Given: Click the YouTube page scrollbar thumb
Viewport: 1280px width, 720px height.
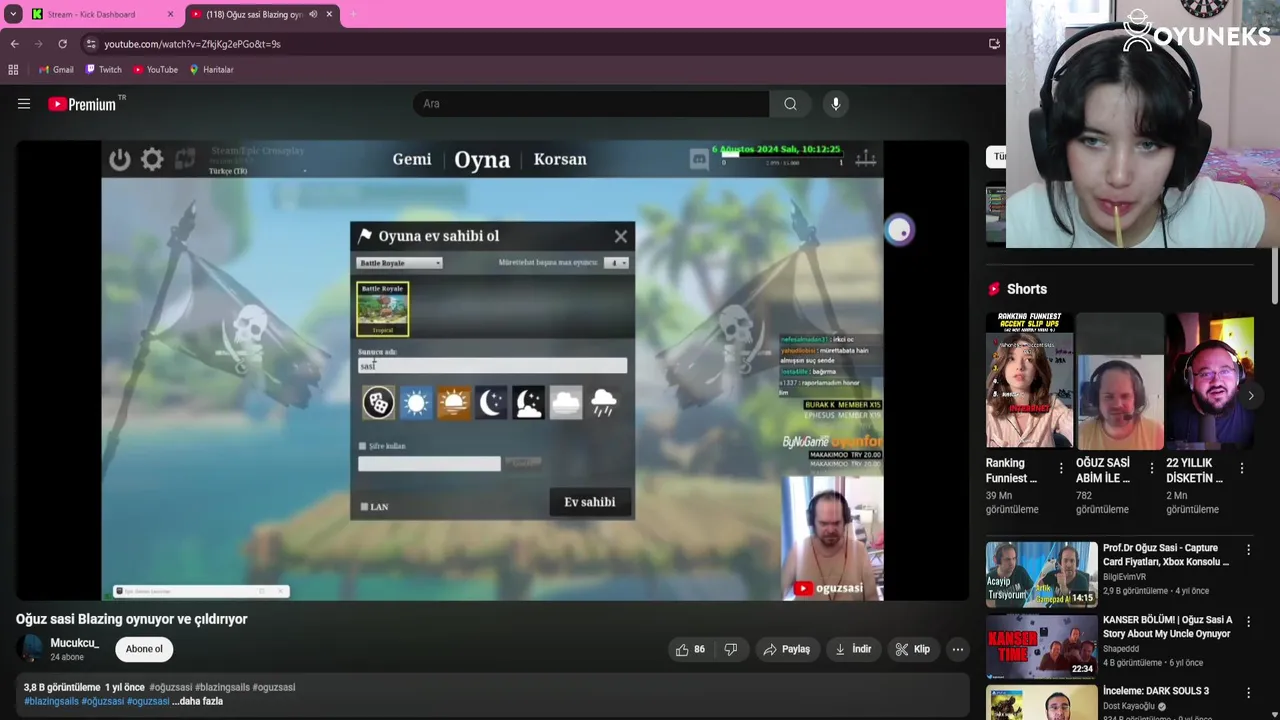Looking at the screenshot, I should pyautogui.click(x=1275, y=274).
